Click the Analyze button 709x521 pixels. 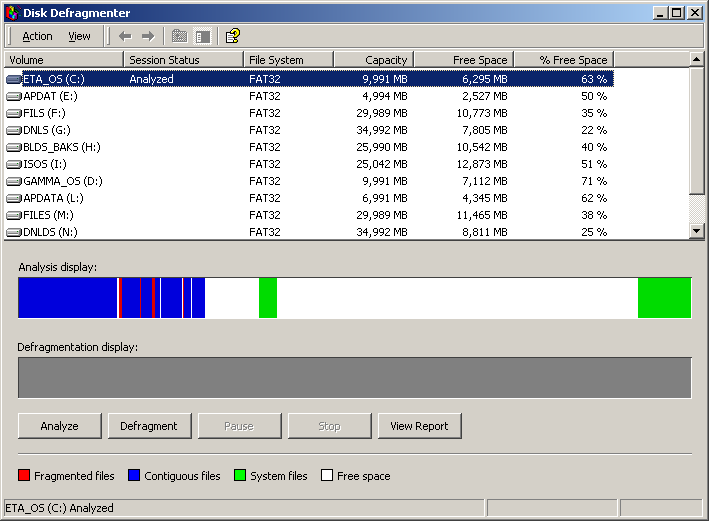[x=60, y=426]
